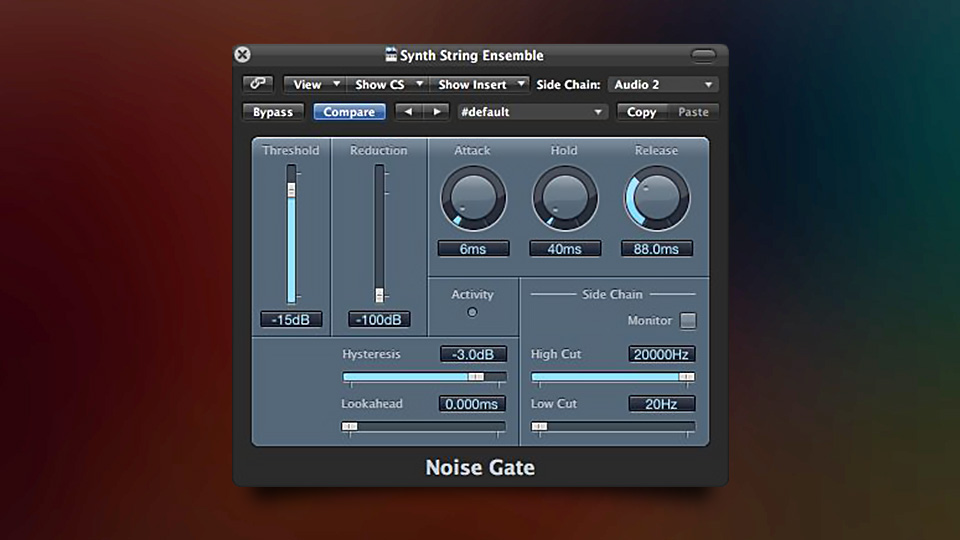This screenshot has width=960, height=540.
Task: Click the Hysteresis value field -3.0dB
Action: click(x=473, y=354)
